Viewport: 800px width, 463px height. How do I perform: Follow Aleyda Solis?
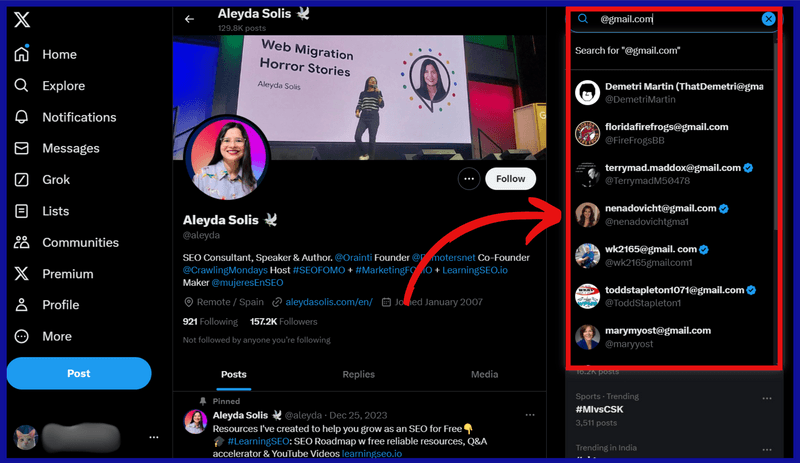(510, 179)
